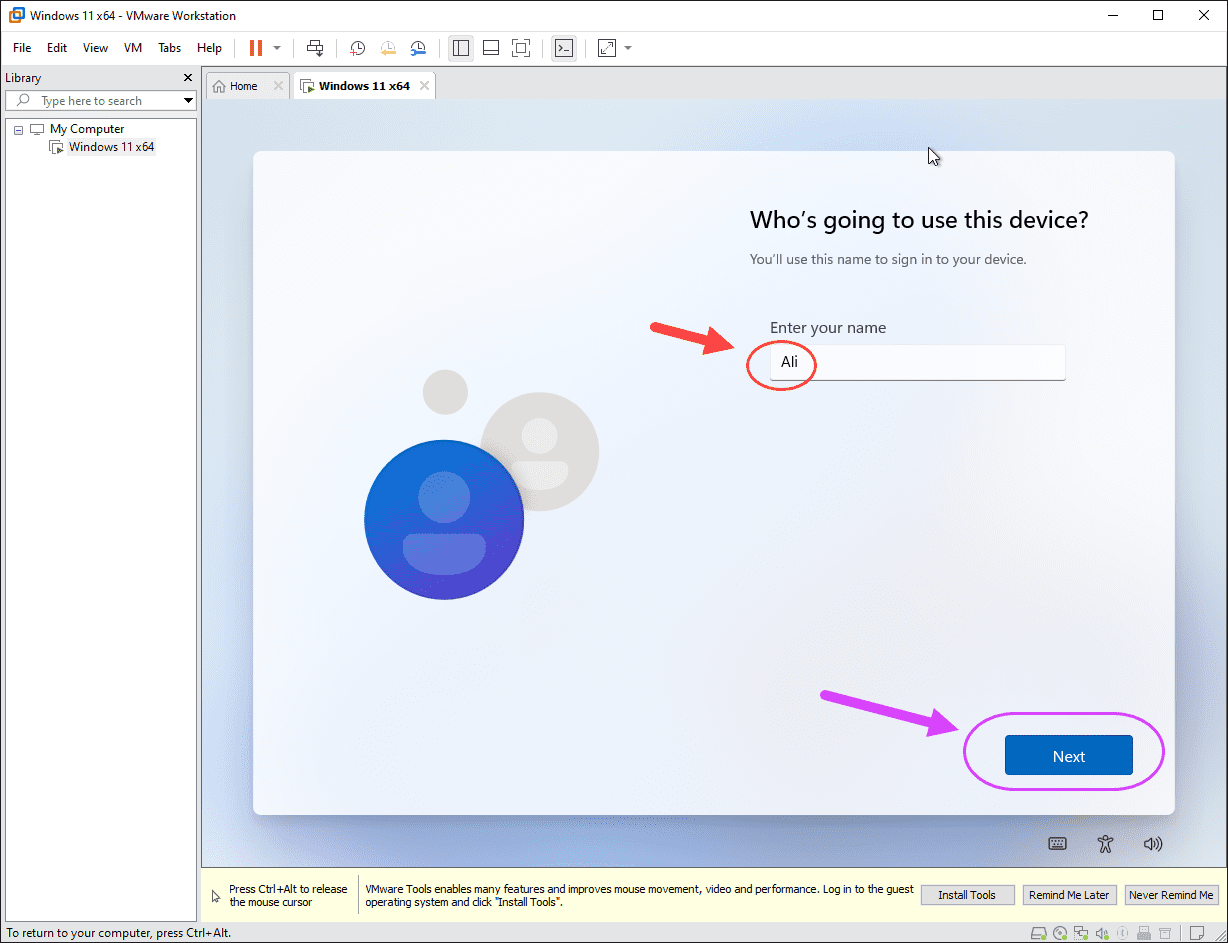1228x943 pixels.
Task: Click the stretch guest display icon
Action: 607,48
